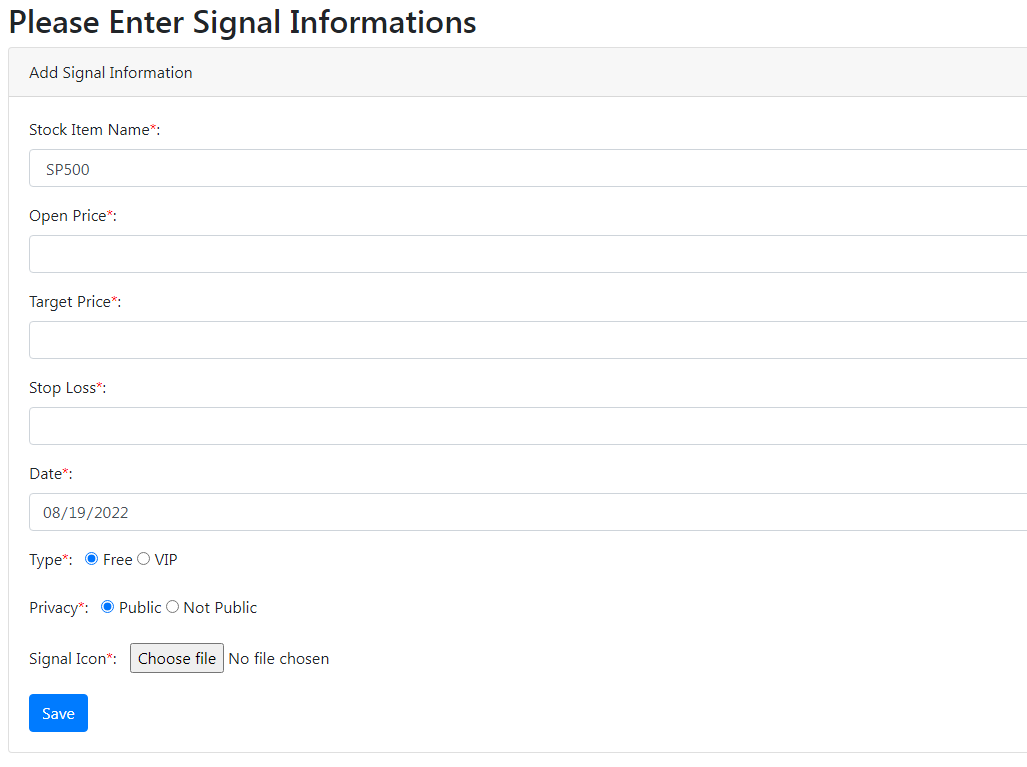
Task: Click the Date label above date field
Action: tap(45, 474)
